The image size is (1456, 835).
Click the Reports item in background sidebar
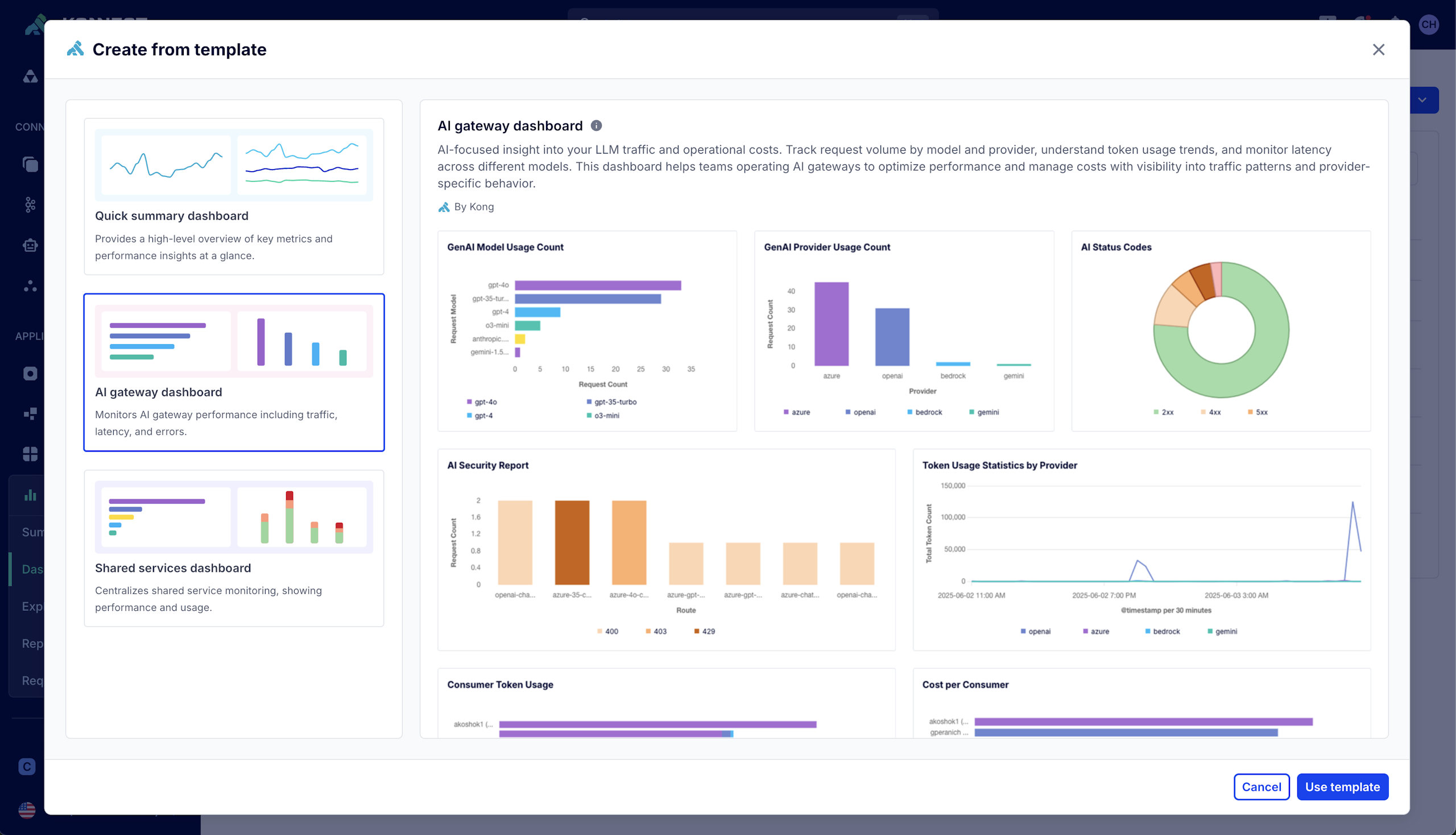[x=32, y=643]
